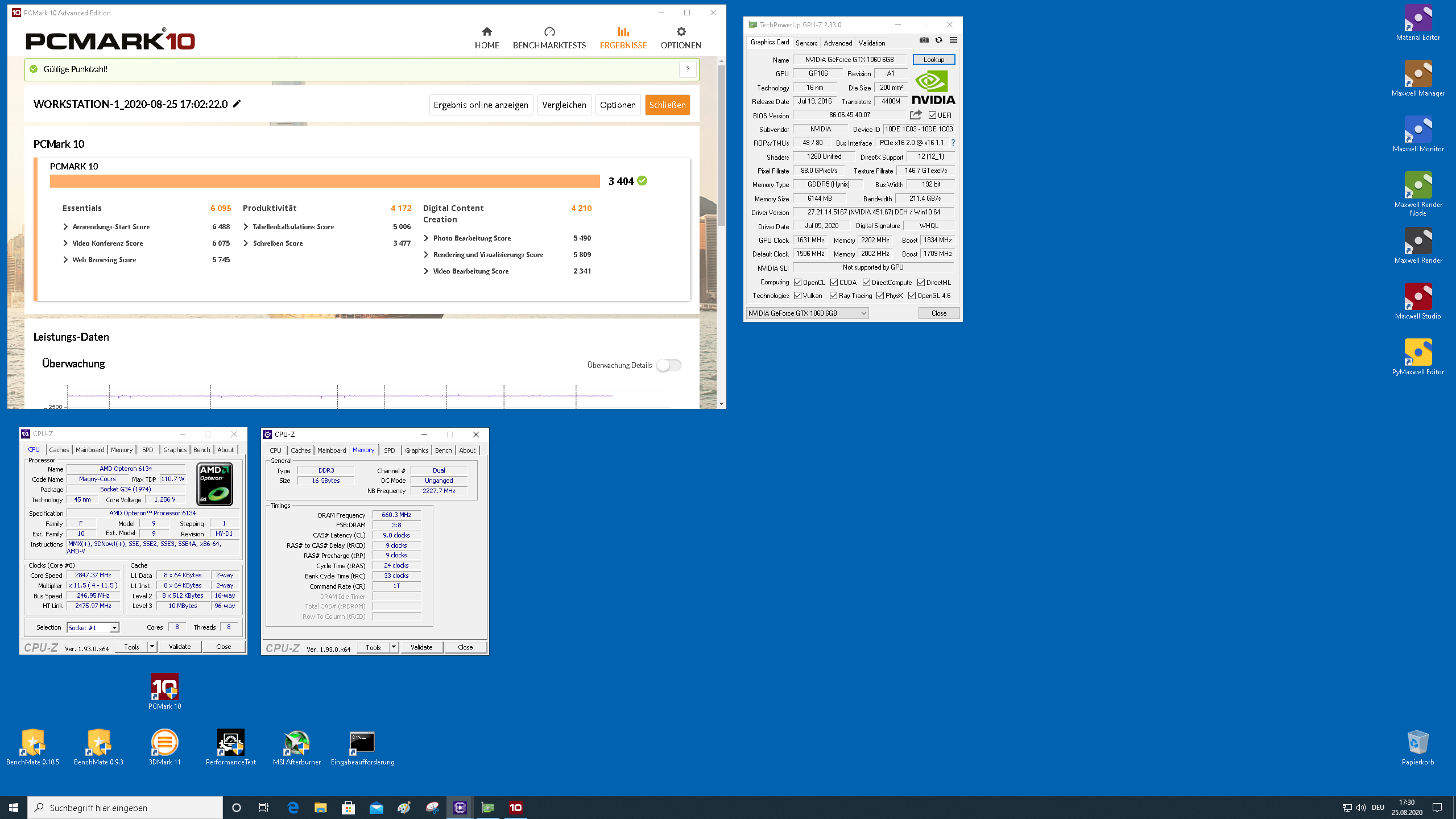Image resolution: width=1456 pixels, height=819 pixels.
Task: Select the MSI Afterburner shortcut
Action: 297,748
